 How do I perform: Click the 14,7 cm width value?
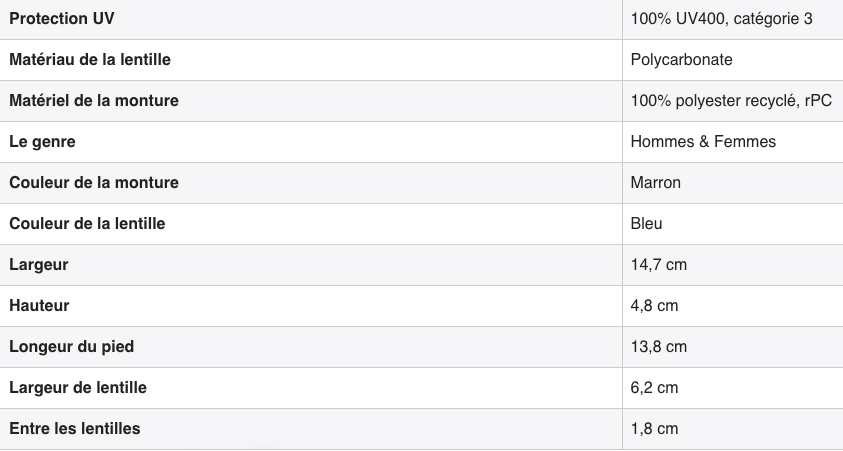pos(659,265)
